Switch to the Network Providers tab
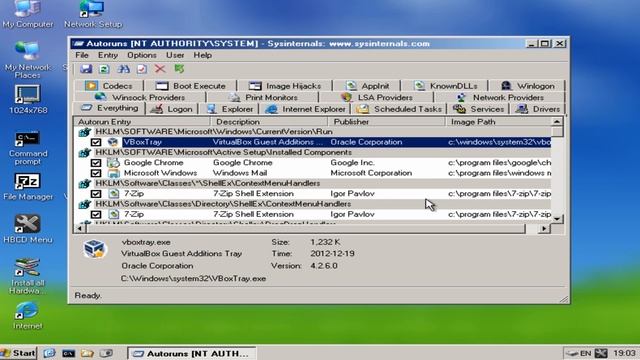Viewport: 640px width, 360px height. (x=500, y=97)
